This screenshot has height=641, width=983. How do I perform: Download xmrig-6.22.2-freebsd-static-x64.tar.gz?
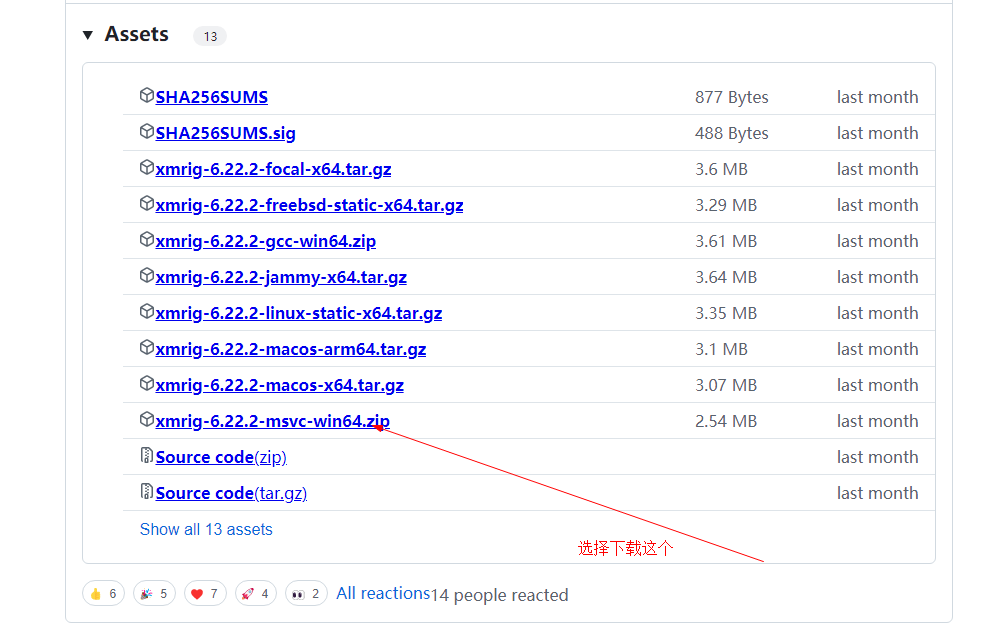309,205
